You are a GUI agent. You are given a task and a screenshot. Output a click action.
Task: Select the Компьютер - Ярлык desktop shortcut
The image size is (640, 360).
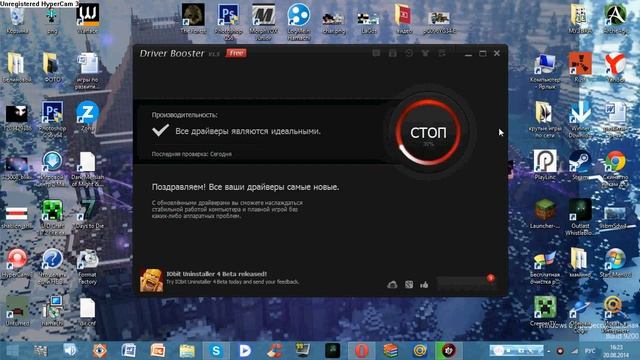545,71
